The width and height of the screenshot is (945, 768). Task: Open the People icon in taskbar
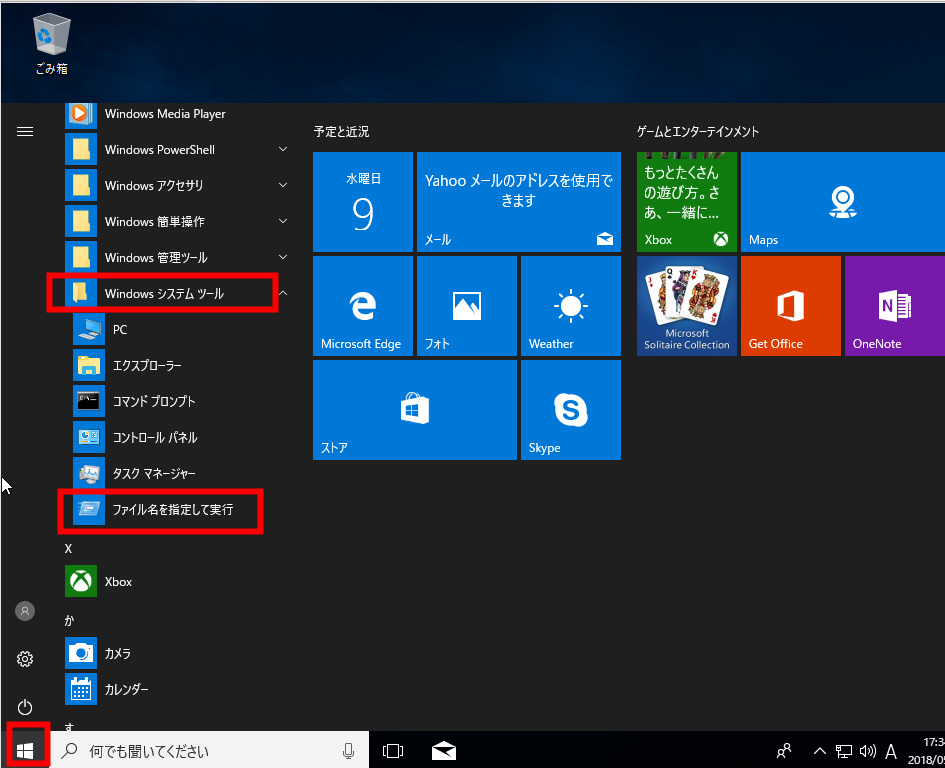point(784,751)
